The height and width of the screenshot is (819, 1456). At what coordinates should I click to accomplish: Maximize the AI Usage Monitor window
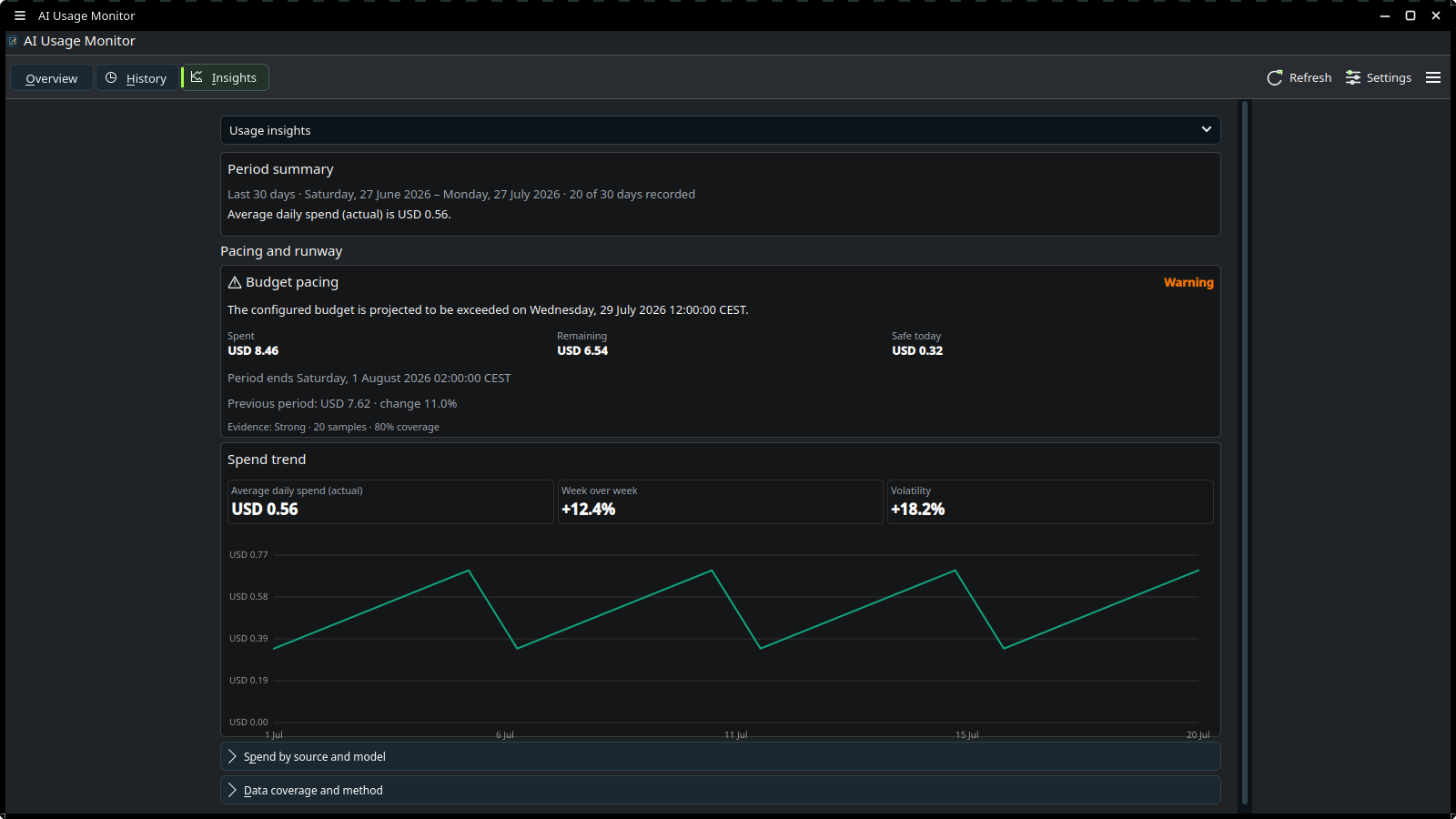[1410, 15]
